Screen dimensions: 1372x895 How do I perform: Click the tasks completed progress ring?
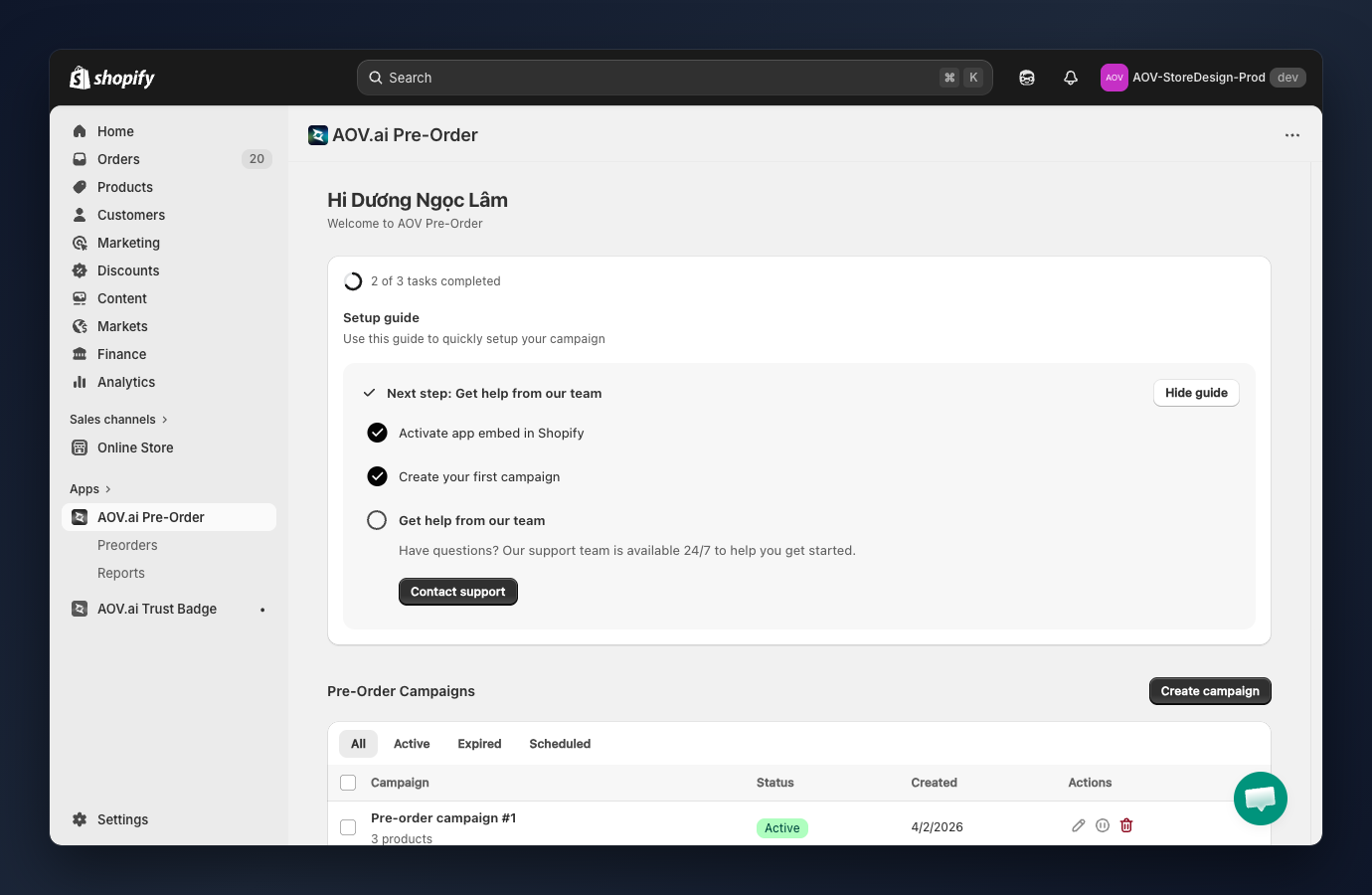[x=353, y=281]
